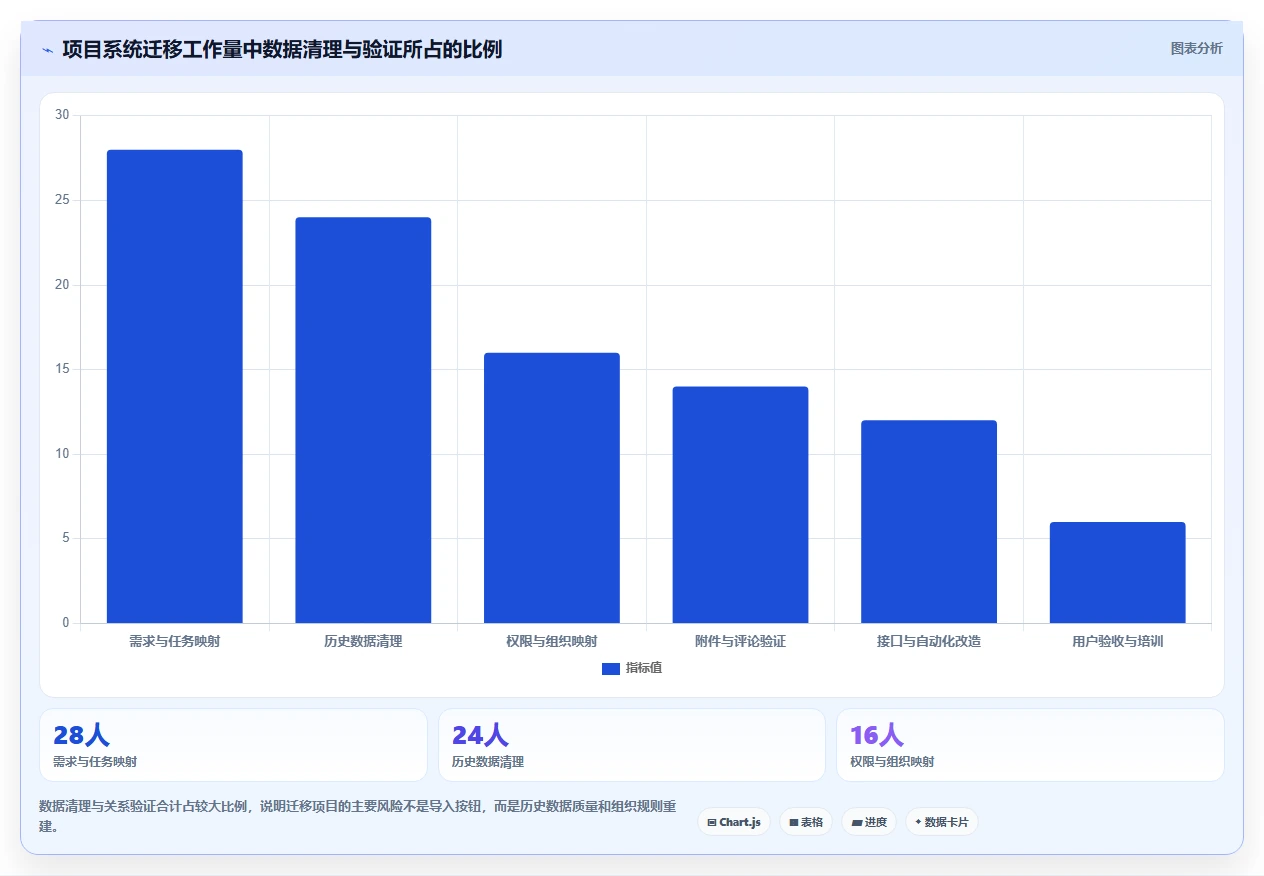Click the 指标值 legend label
Screen dimensions: 1264x876
(x=644, y=669)
